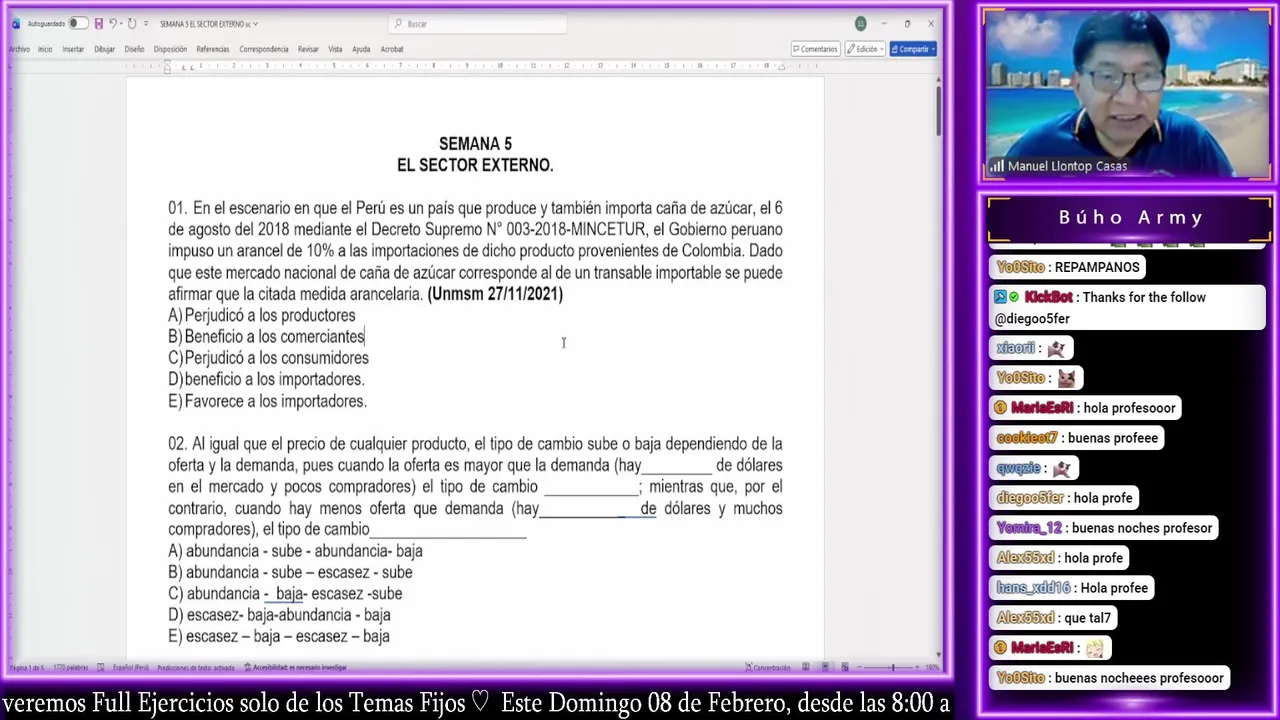Screen dimensions: 1280x720
Task: Switch to Web Layout view icon
Action: coord(845,667)
